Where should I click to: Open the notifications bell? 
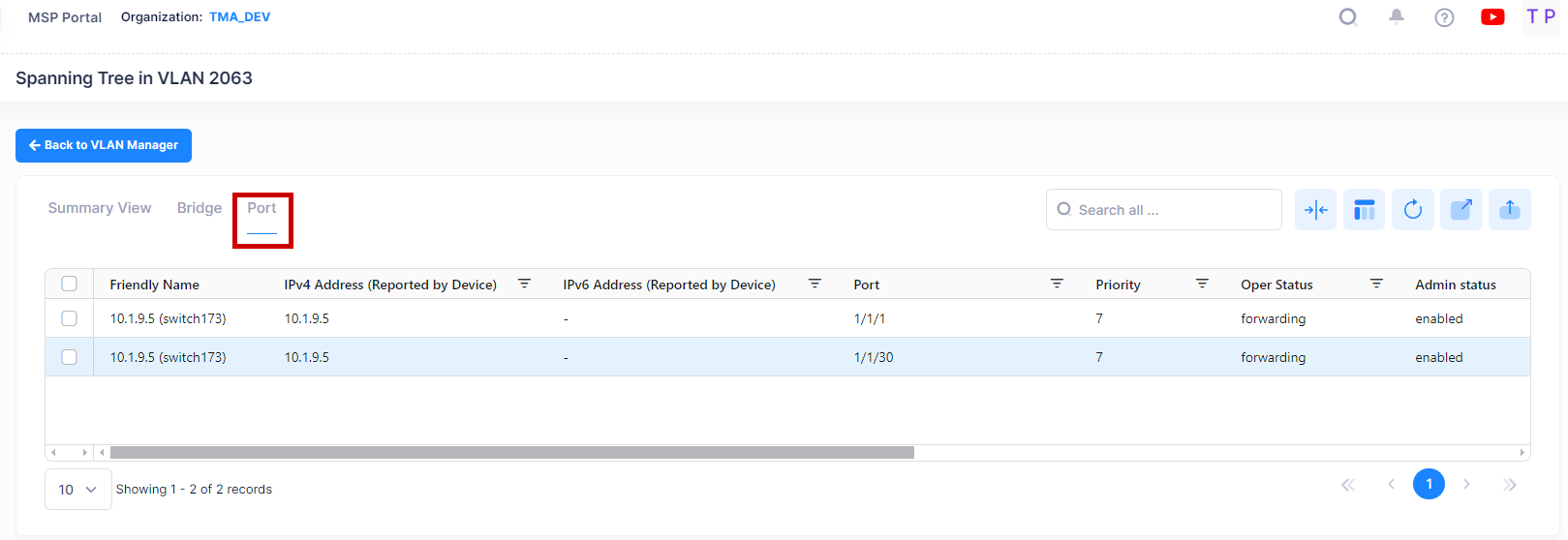pyautogui.click(x=1396, y=16)
